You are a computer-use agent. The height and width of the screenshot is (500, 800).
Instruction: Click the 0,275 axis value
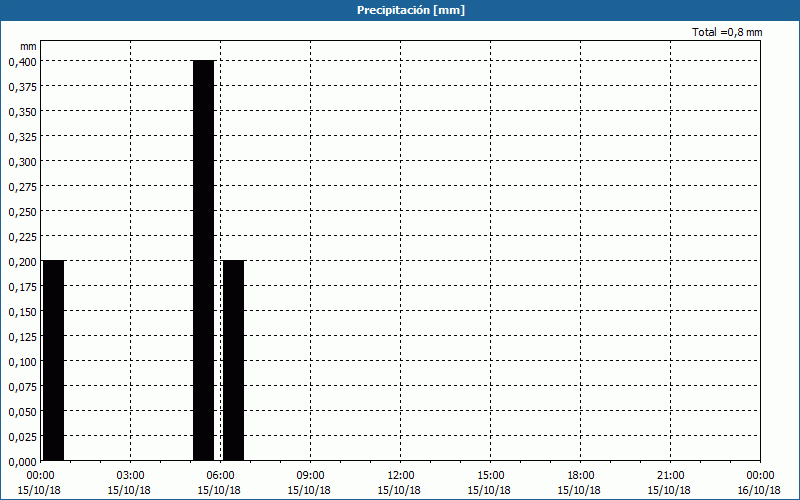tap(23, 187)
